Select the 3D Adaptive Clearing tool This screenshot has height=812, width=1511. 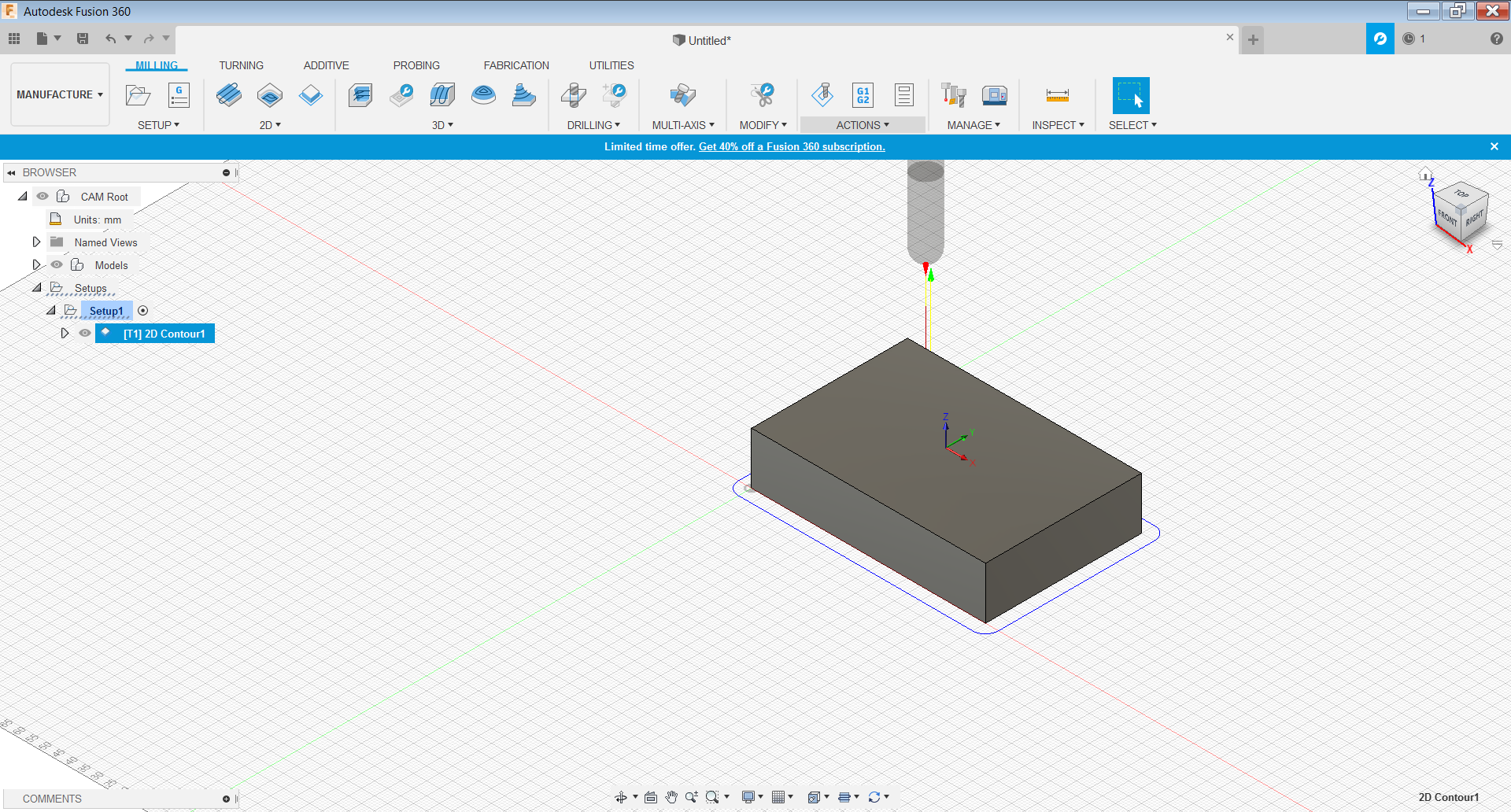[x=360, y=95]
